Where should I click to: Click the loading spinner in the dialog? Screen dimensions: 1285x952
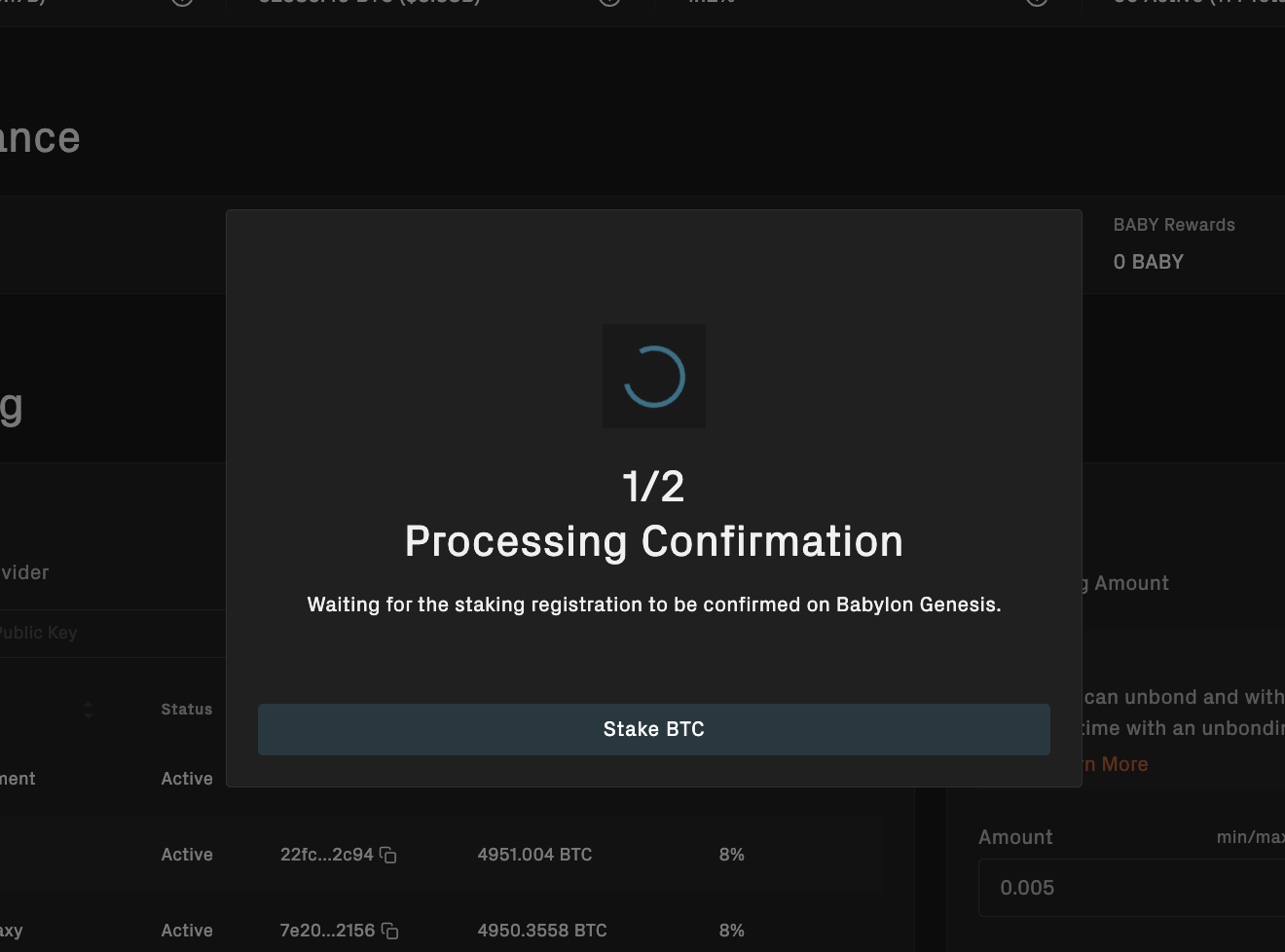(x=654, y=377)
